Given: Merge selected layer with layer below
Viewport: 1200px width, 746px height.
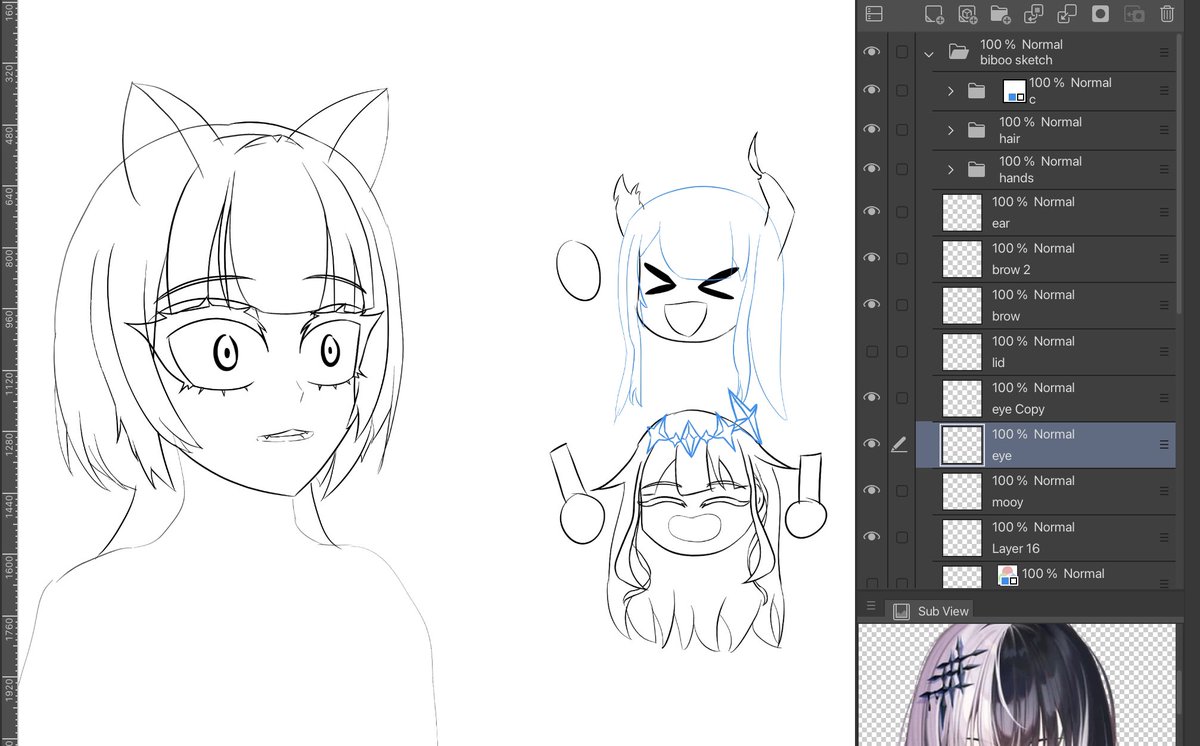Looking at the screenshot, I should (1067, 14).
